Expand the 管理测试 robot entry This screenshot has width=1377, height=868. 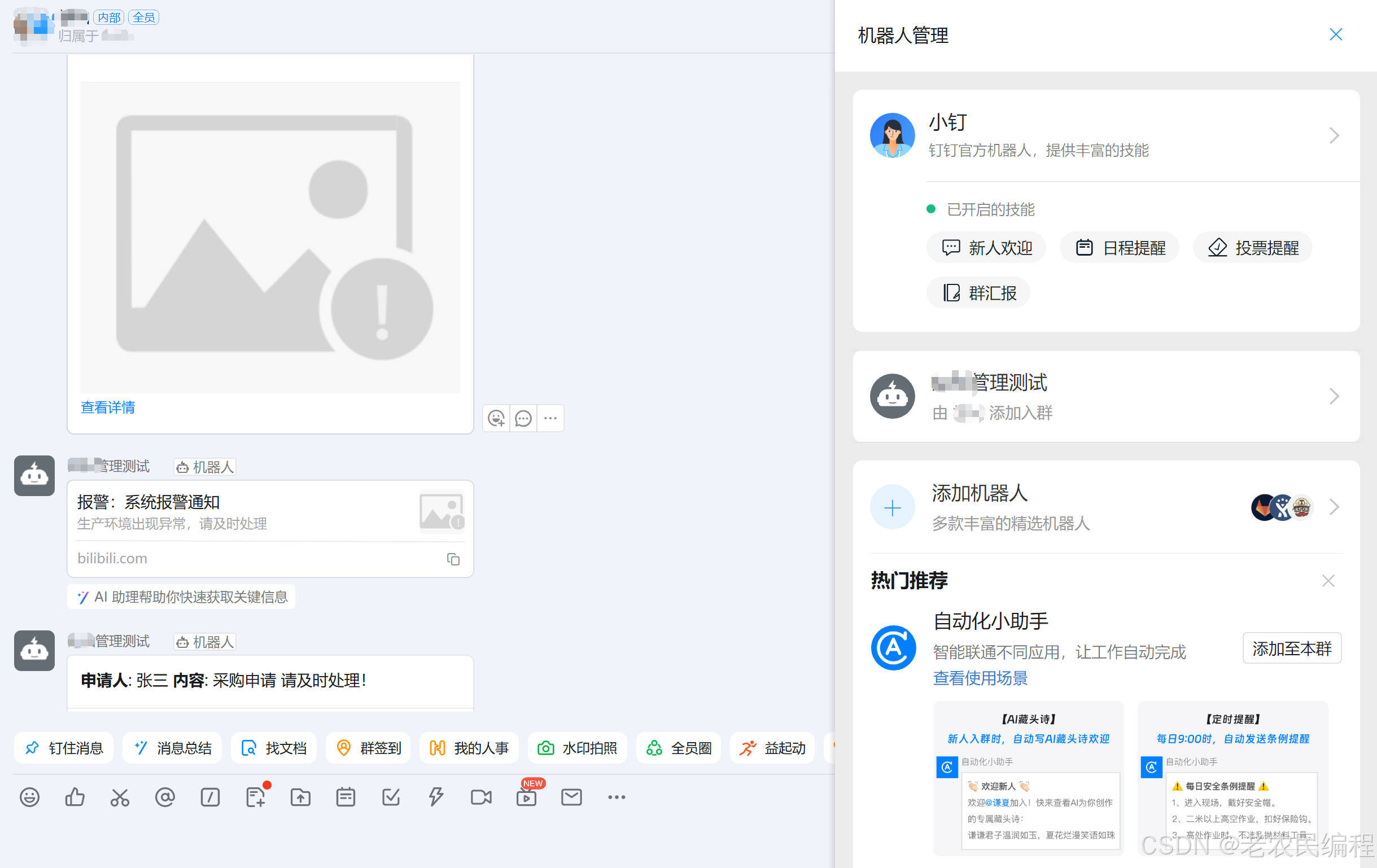1334,396
